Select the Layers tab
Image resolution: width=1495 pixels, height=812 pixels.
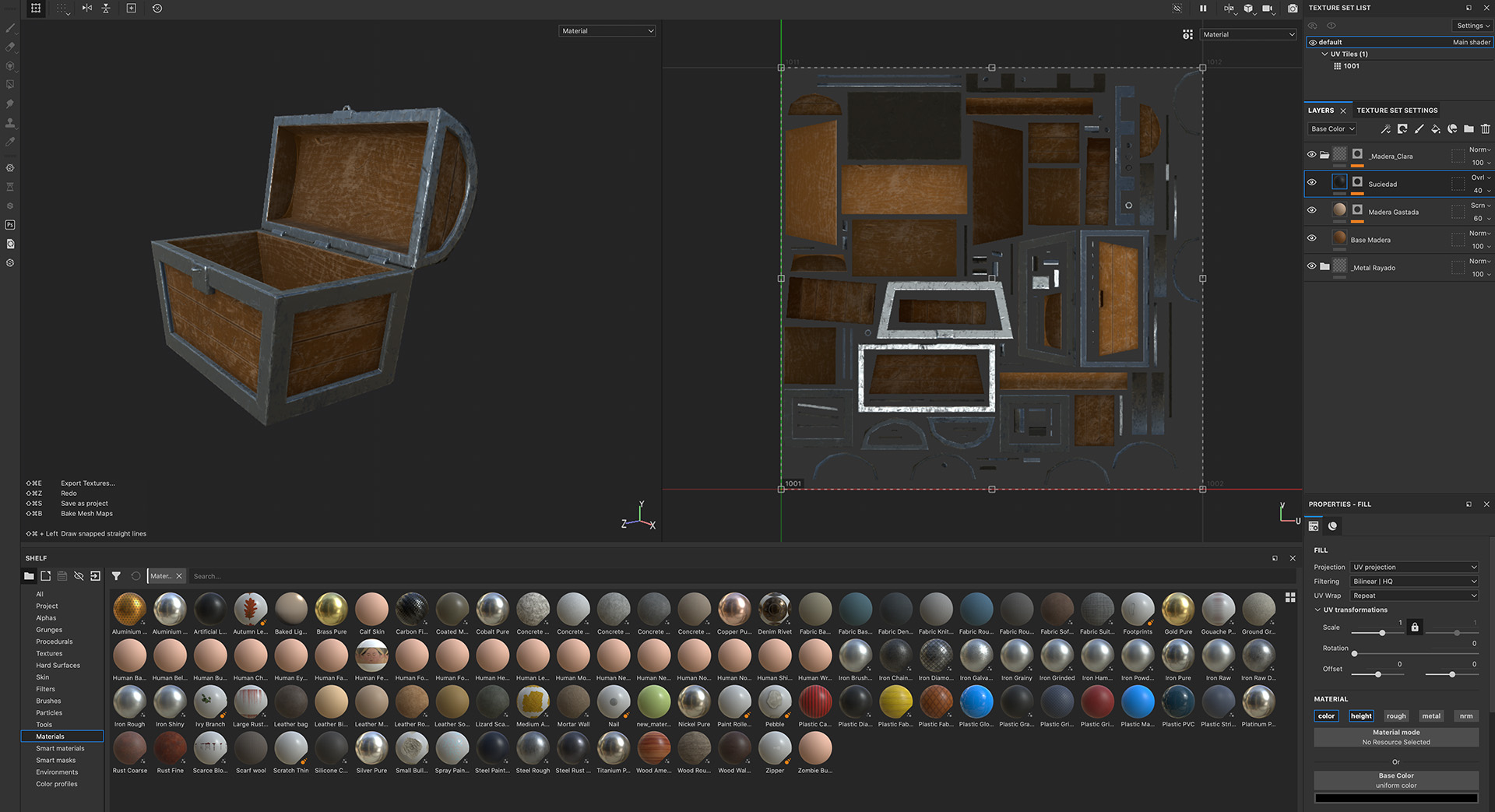coord(1321,111)
